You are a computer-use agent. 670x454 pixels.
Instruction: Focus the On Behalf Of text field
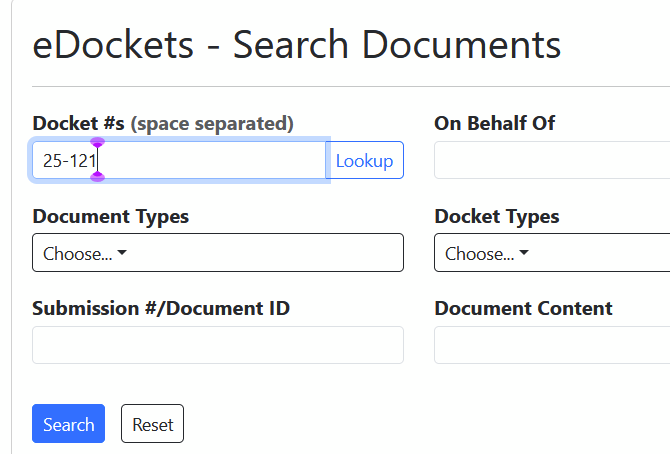click(x=552, y=160)
